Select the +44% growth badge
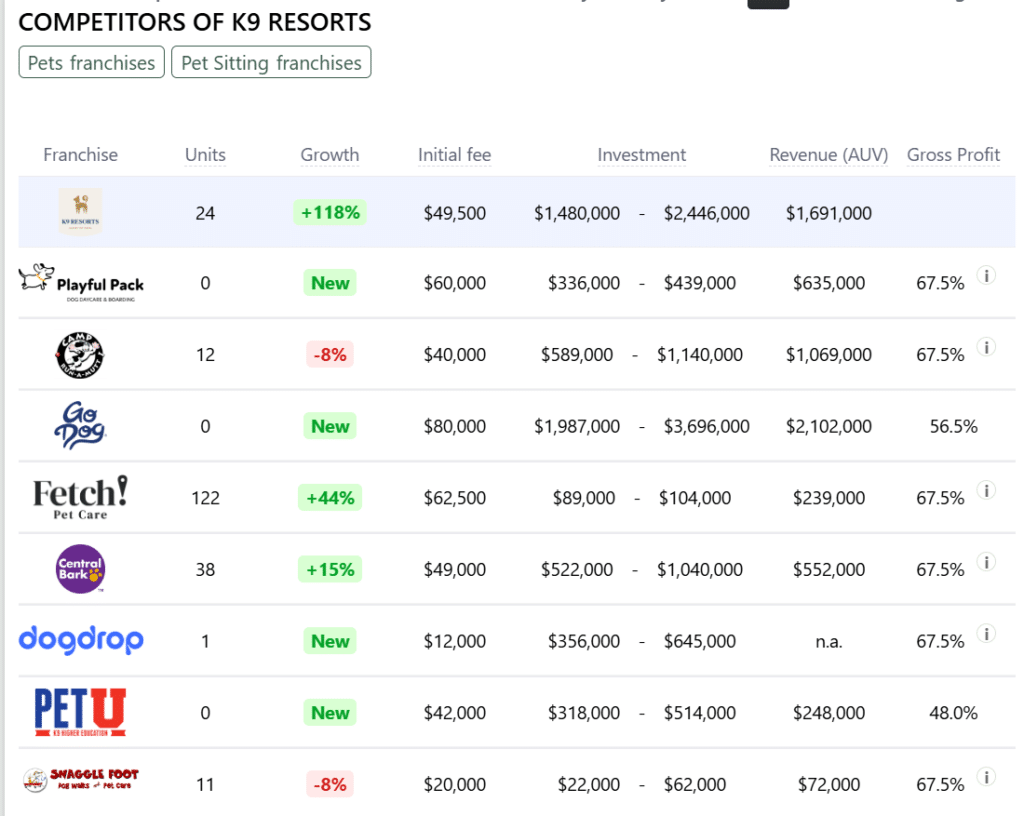 click(330, 498)
